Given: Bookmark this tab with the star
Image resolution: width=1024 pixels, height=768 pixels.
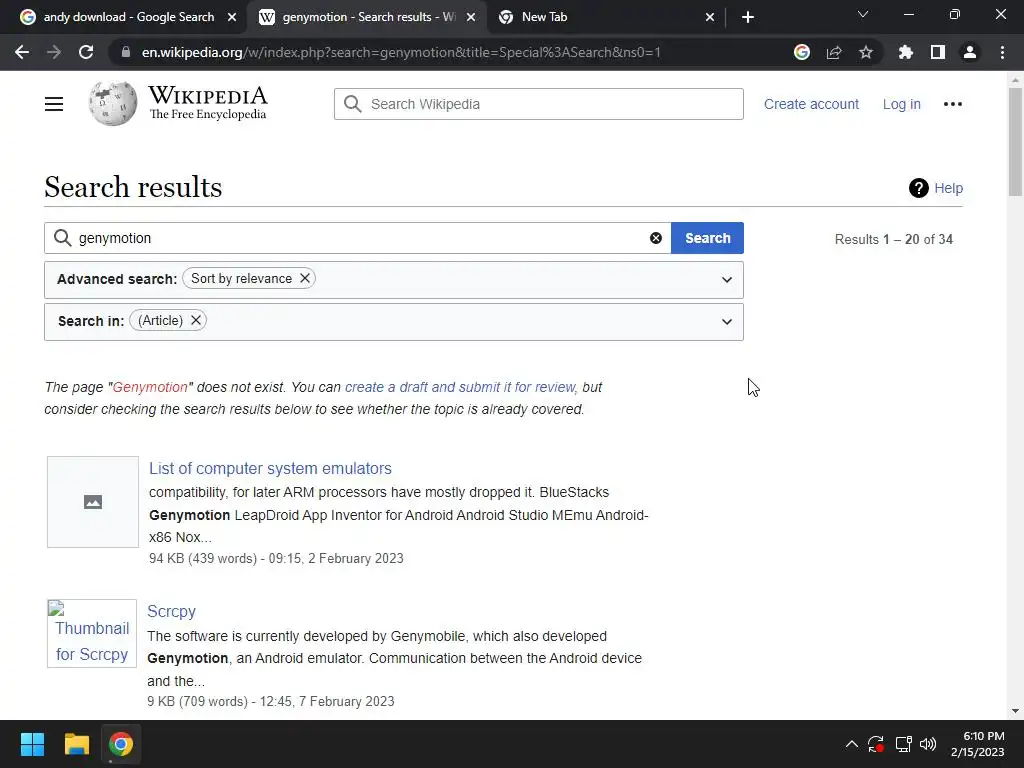Looking at the screenshot, I should pos(865,52).
